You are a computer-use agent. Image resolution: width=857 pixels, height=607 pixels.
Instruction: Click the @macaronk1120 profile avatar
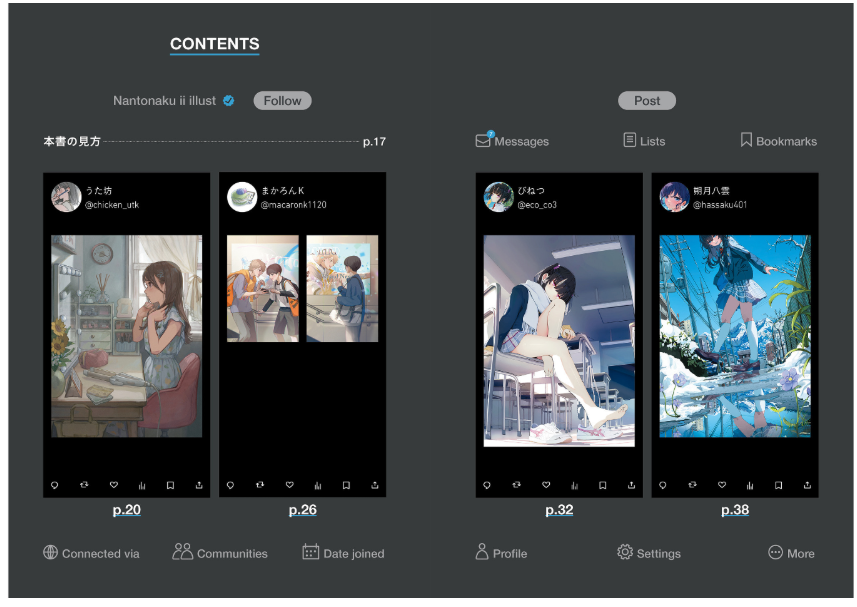[x=242, y=197]
